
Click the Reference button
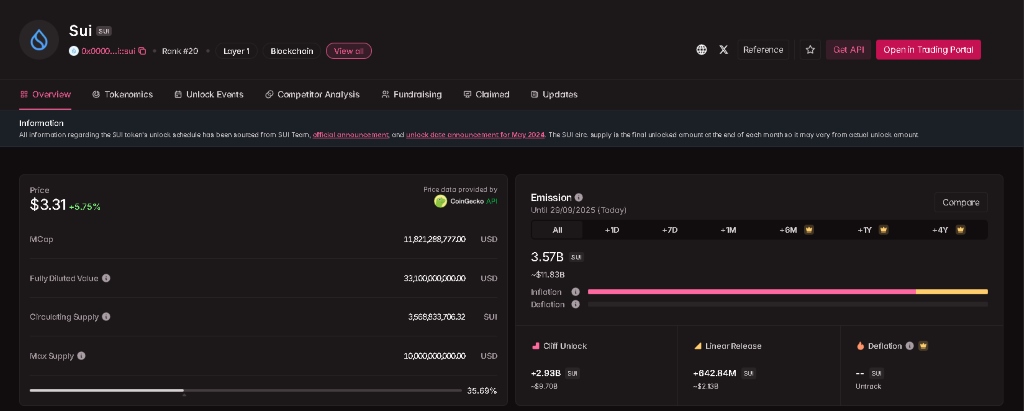763,50
